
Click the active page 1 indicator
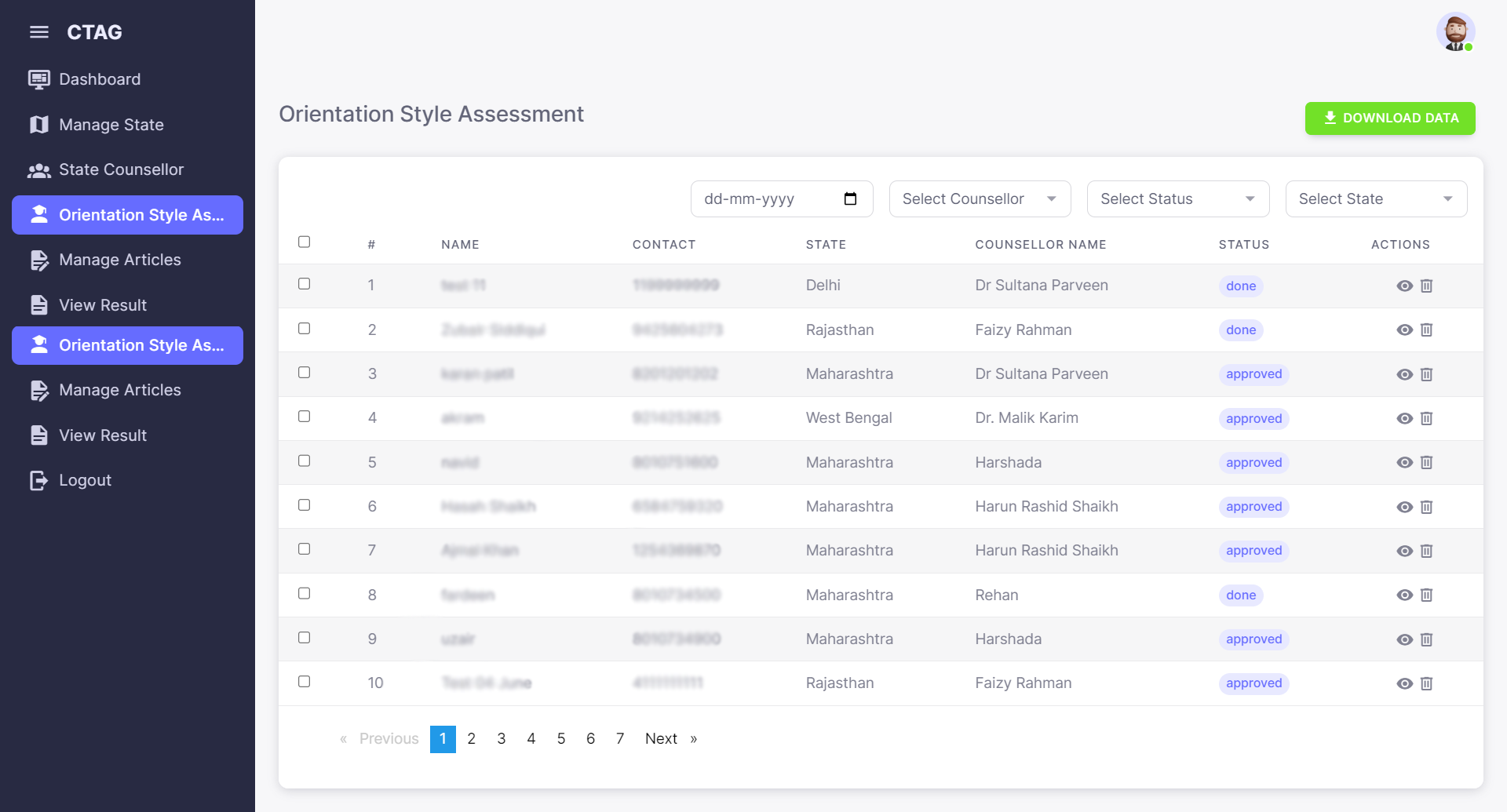443,739
